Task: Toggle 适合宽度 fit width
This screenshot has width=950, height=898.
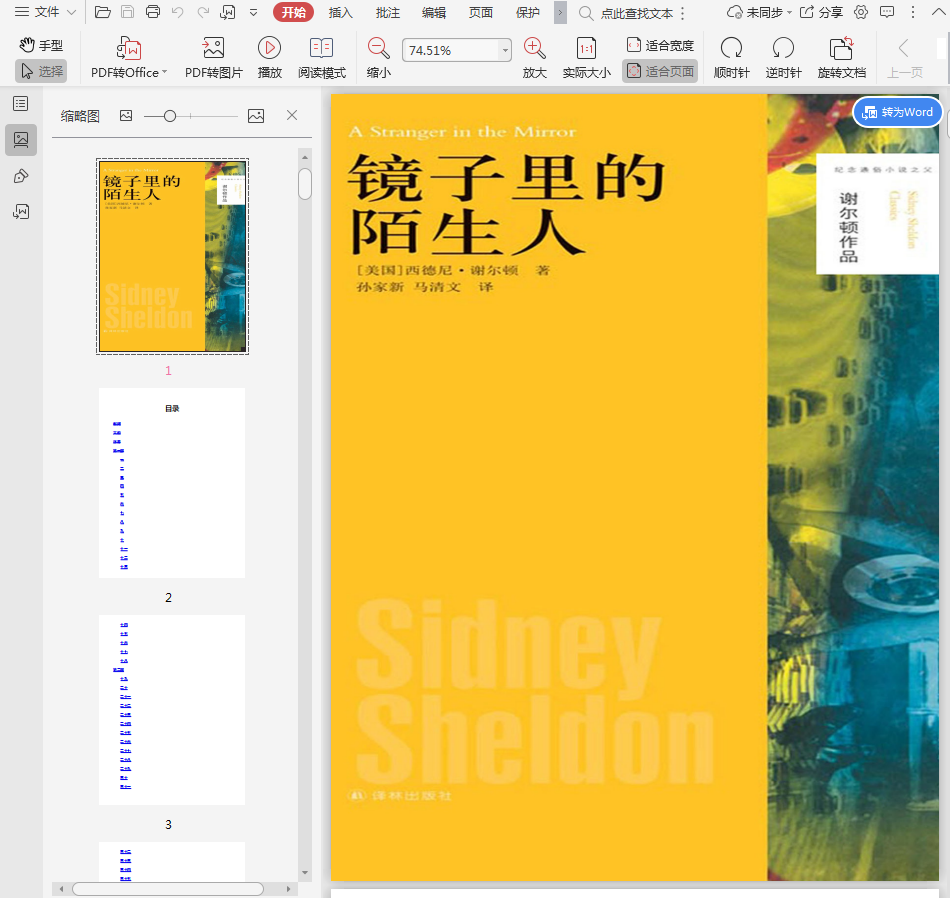Action: click(x=660, y=45)
